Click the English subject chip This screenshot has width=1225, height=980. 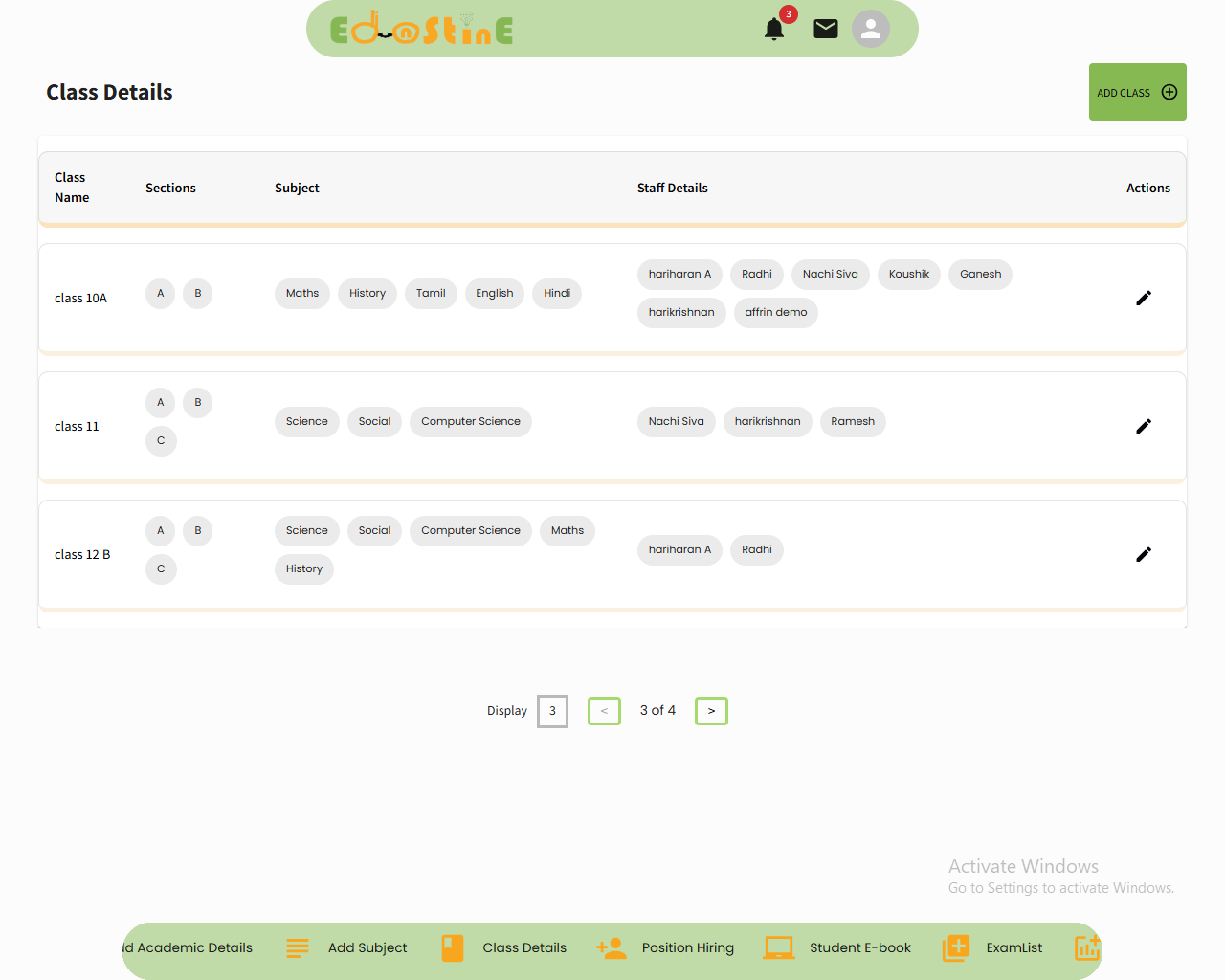click(x=495, y=294)
